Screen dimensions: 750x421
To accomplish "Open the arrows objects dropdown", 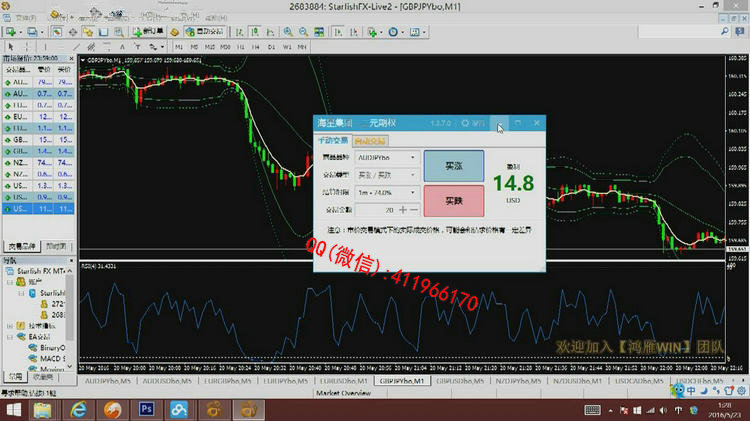I will point(155,47).
